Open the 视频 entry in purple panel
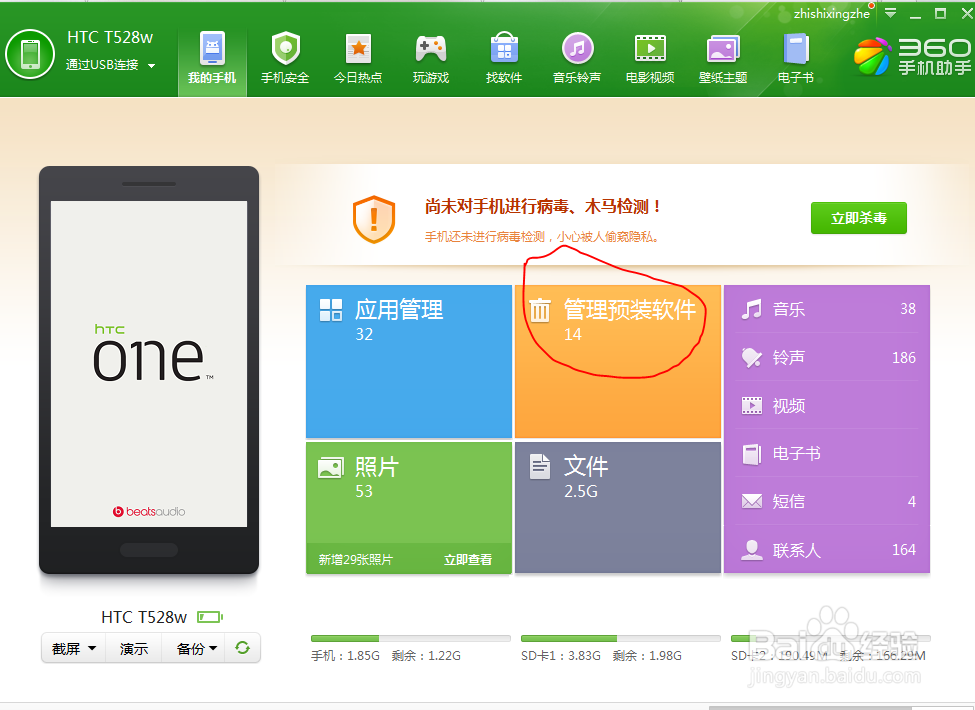The width and height of the screenshot is (975, 710). pyautogui.click(x=827, y=405)
